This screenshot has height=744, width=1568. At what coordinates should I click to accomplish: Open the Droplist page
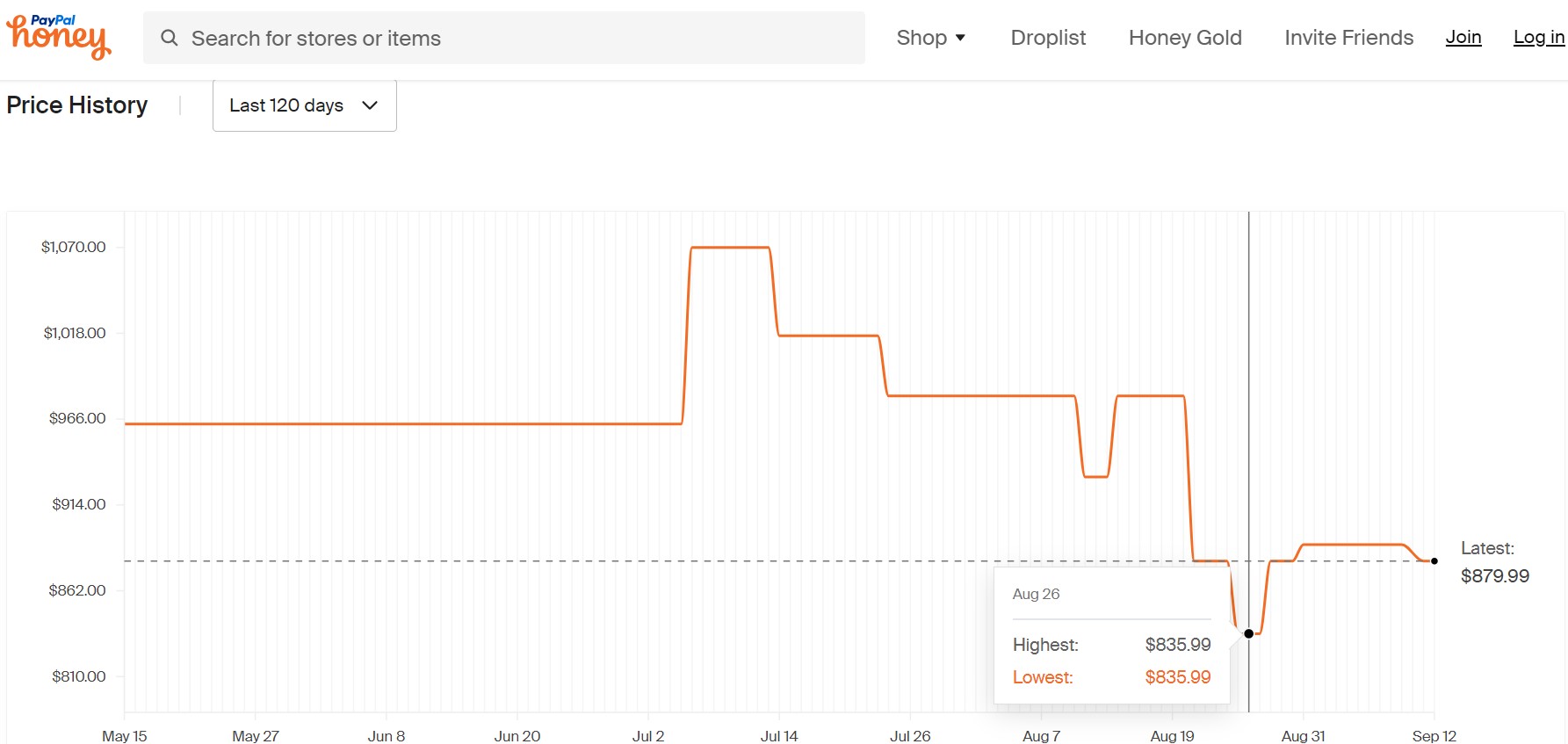[x=1048, y=38]
